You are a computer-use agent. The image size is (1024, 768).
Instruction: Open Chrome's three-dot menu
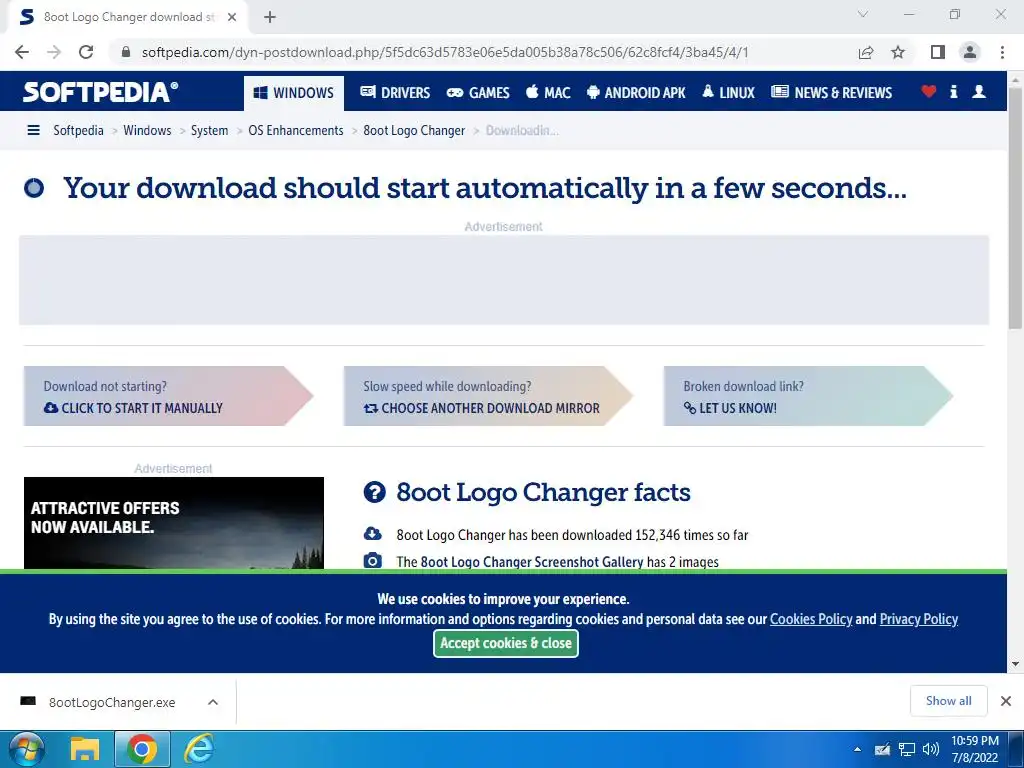(1002, 52)
